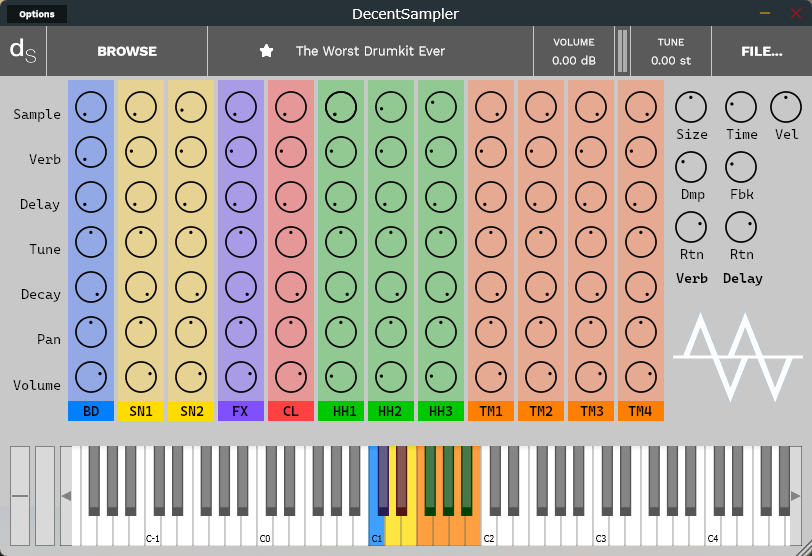812x556 pixels.
Task: Click the HH3 Sample knob
Action: coord(441,107)
